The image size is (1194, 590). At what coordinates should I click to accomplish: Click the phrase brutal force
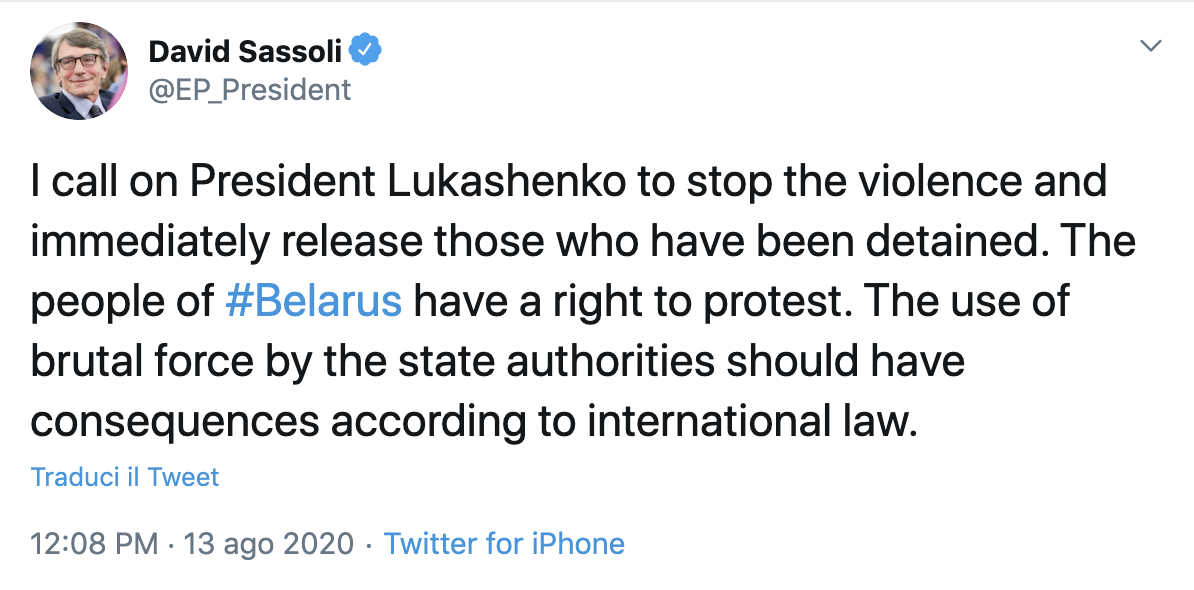click(x=142, y=361)
